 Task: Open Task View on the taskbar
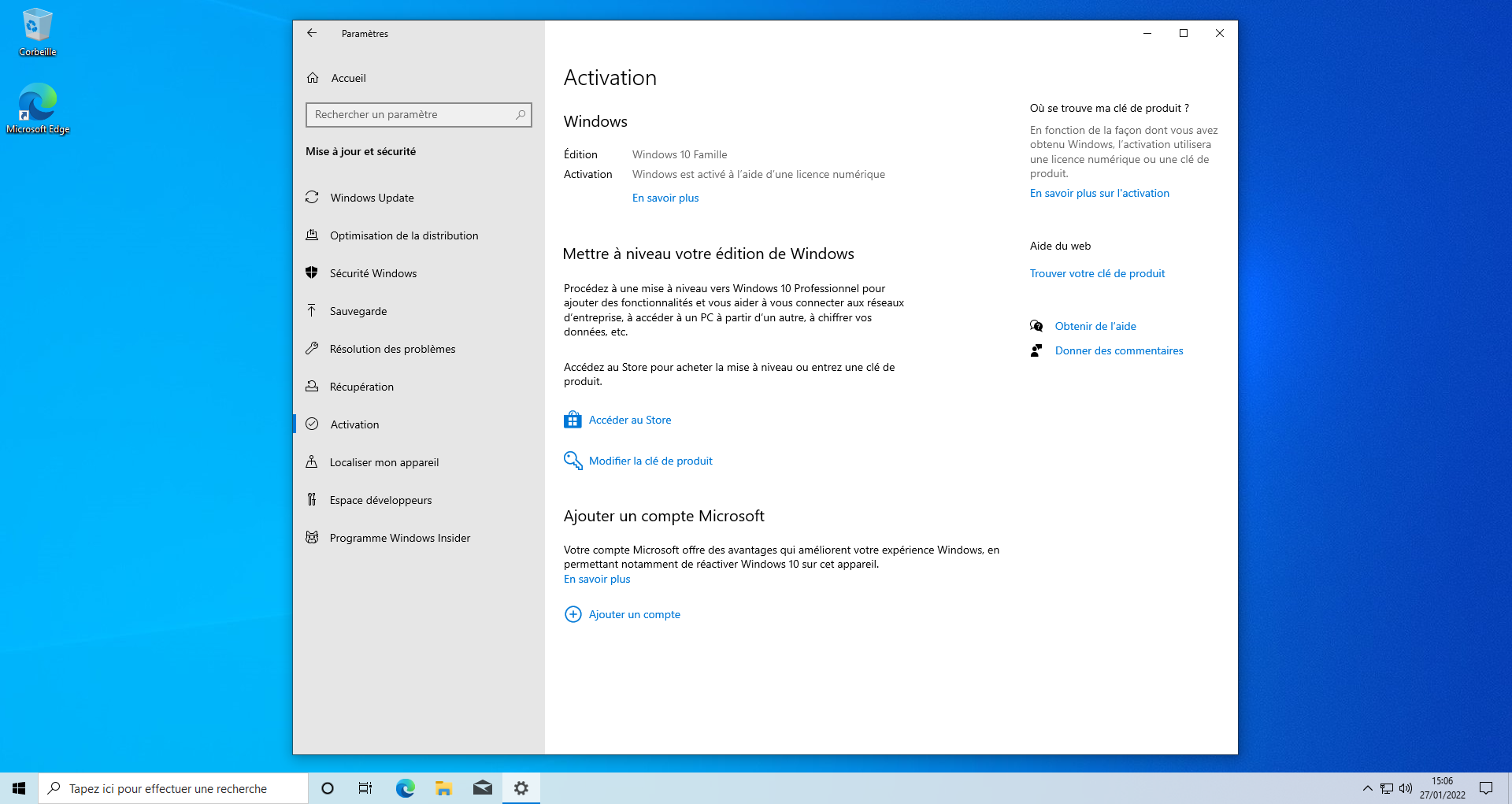coord(365,788)
